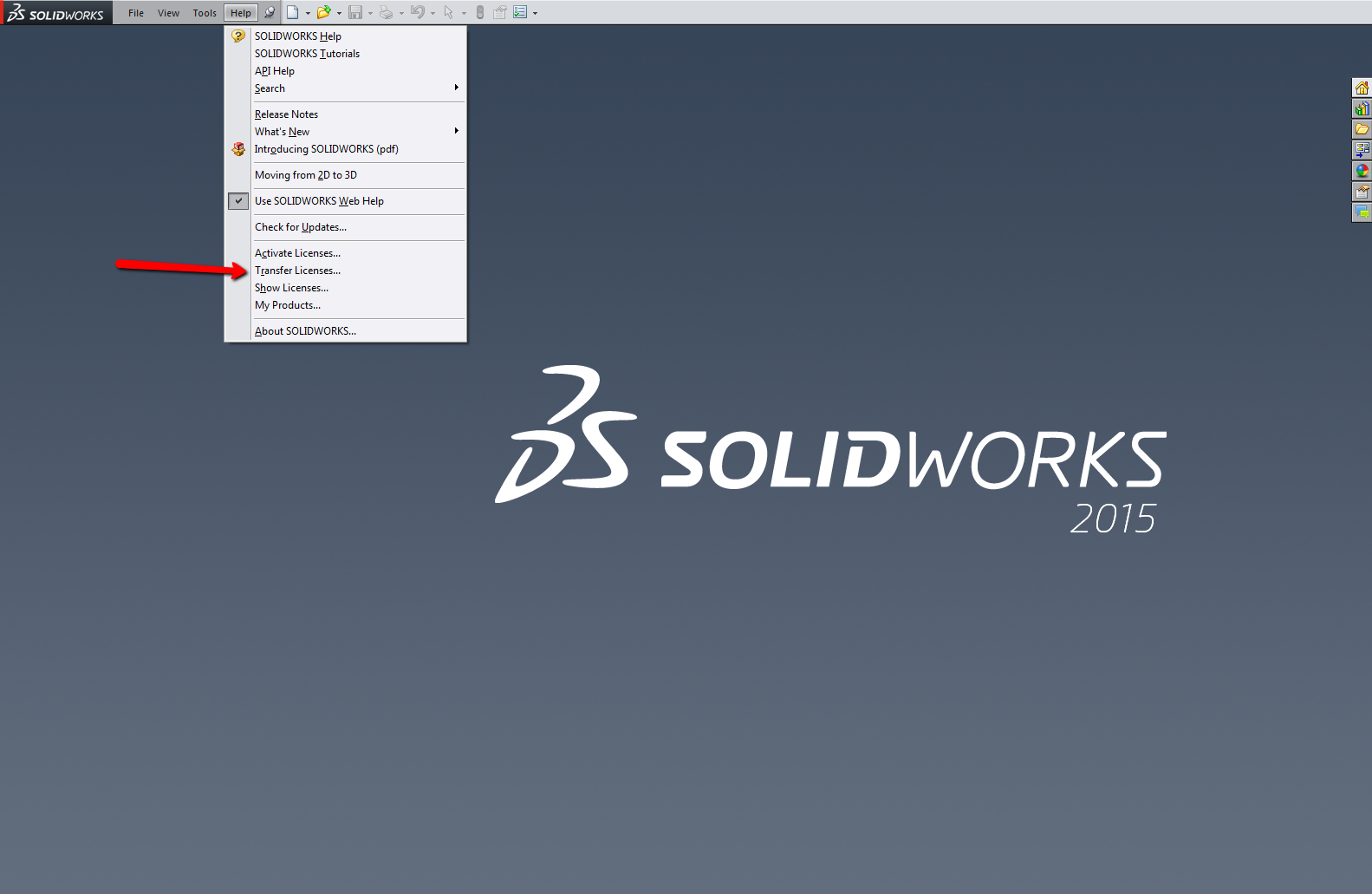Expand the Options dropdown arrow
The image size is (1372, 894).
pos(535,13)
